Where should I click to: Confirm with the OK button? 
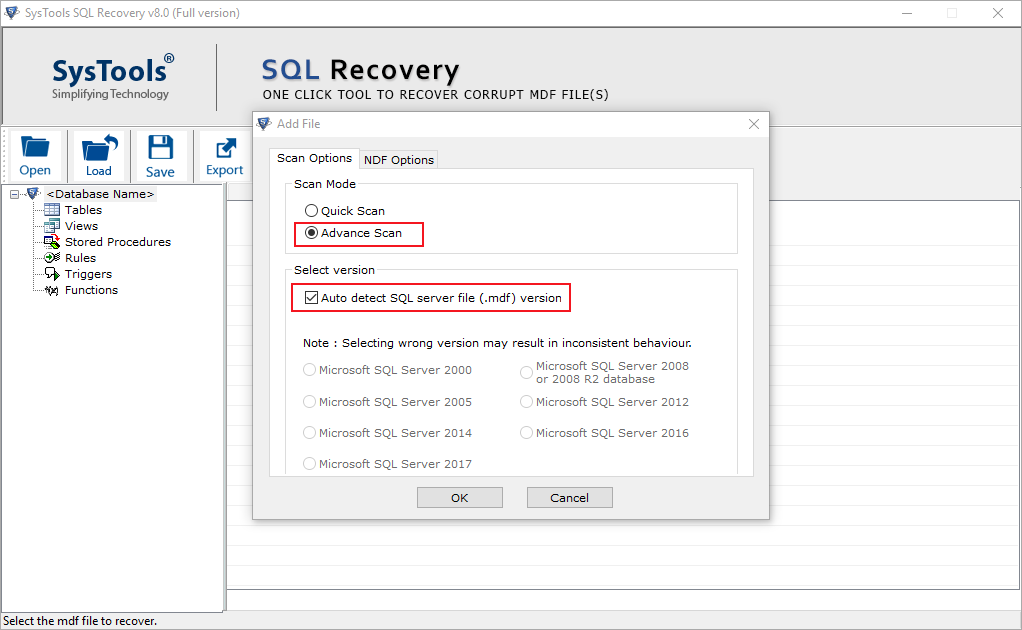460,498
